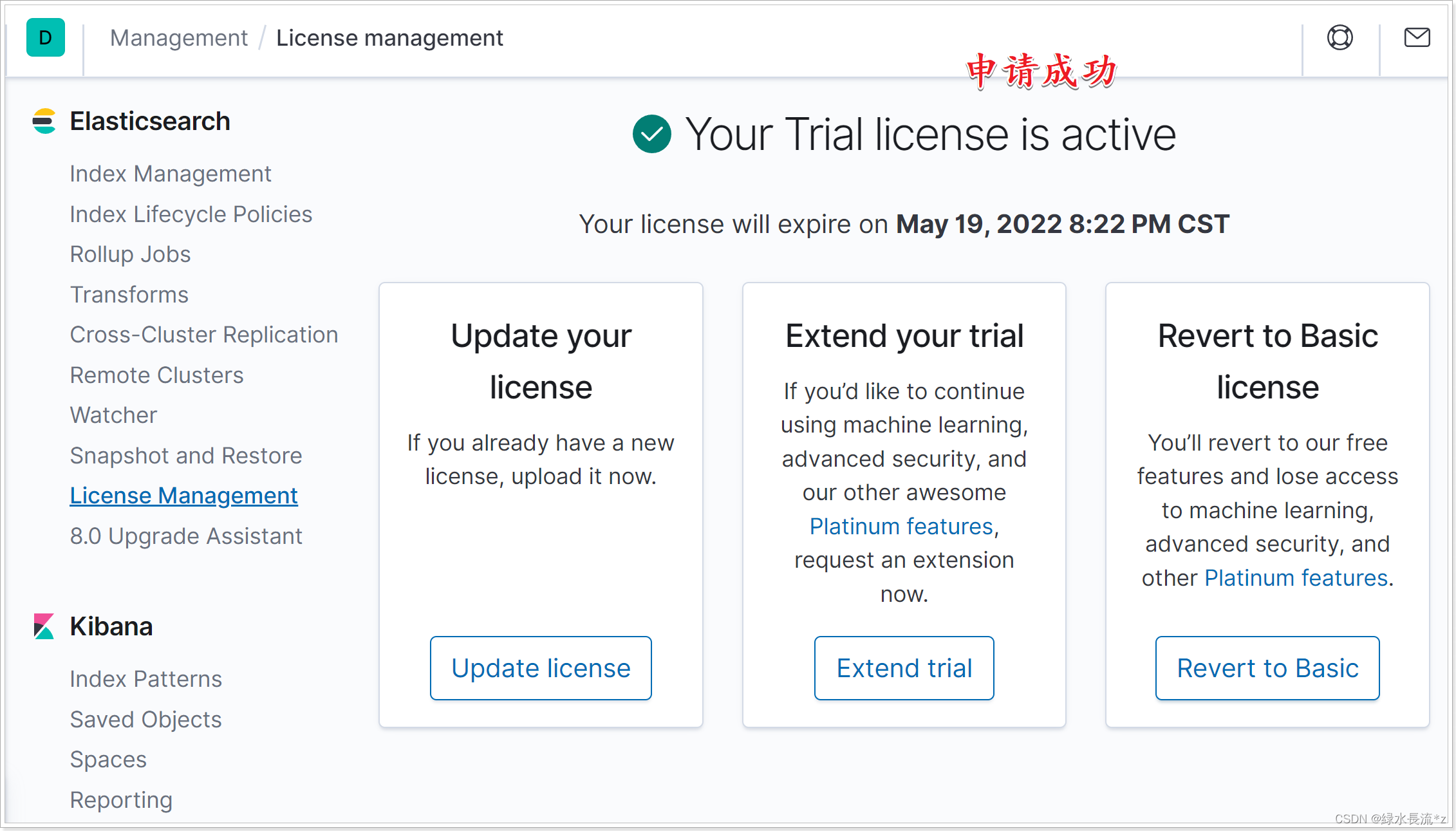Open Saved Objects

(145, 720)
